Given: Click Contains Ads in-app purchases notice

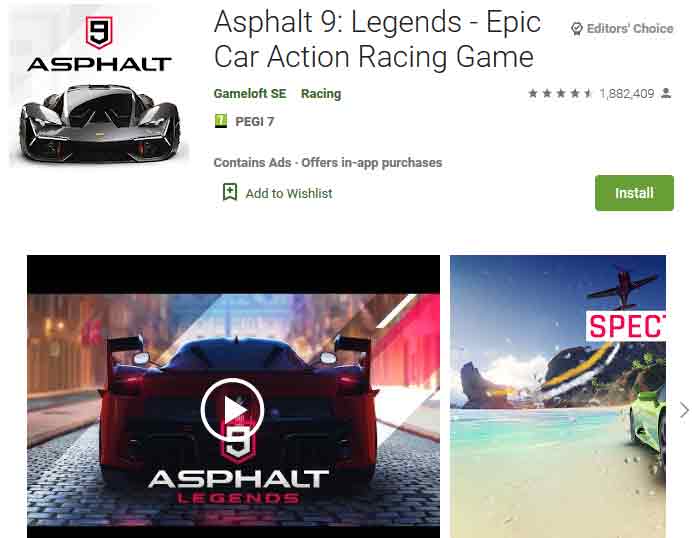Looking at the screenshot, I should pos(327,163).
